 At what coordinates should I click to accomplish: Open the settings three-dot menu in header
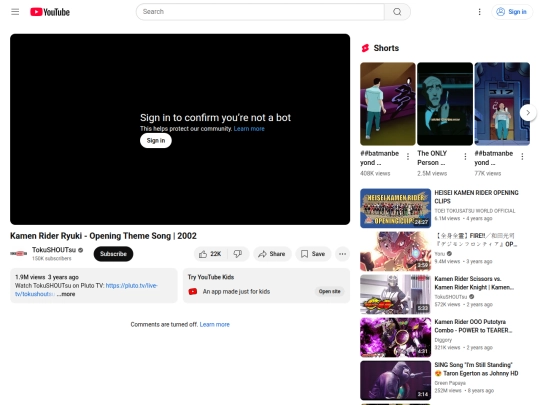point(479,12)
